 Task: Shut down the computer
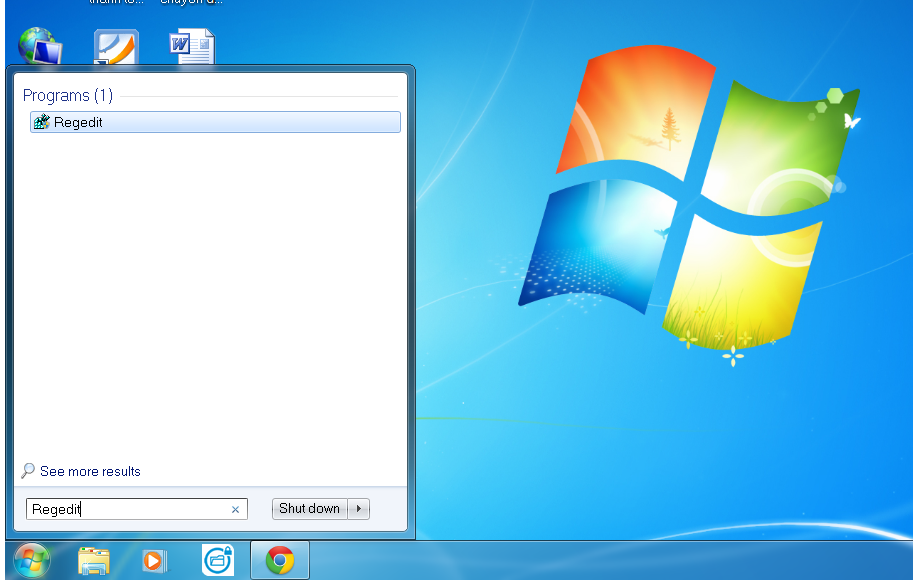[x=309, y=508]
